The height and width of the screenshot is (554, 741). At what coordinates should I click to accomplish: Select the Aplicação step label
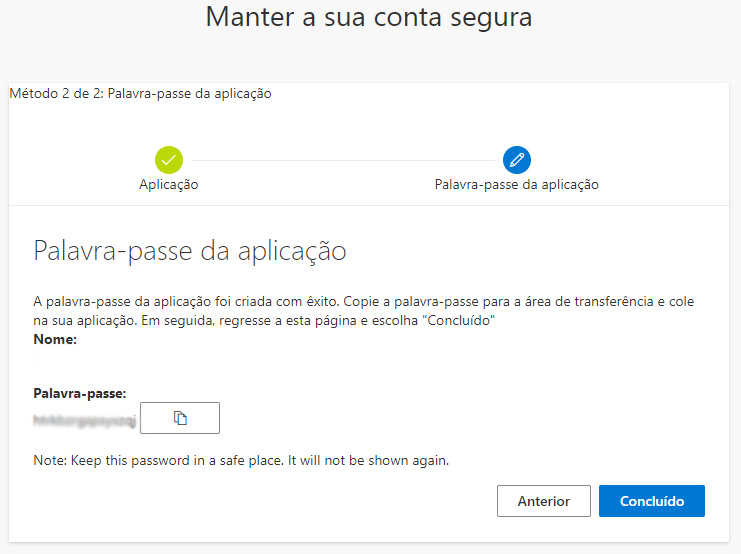(169, 185)
